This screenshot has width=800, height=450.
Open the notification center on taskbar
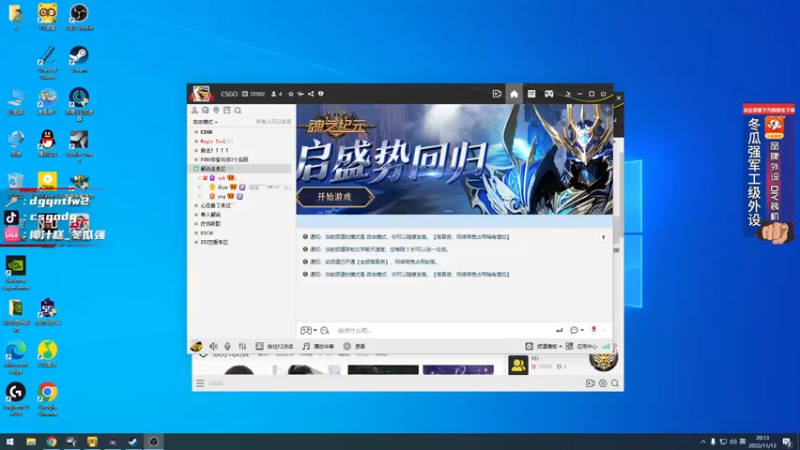click(x=787, y=442)
